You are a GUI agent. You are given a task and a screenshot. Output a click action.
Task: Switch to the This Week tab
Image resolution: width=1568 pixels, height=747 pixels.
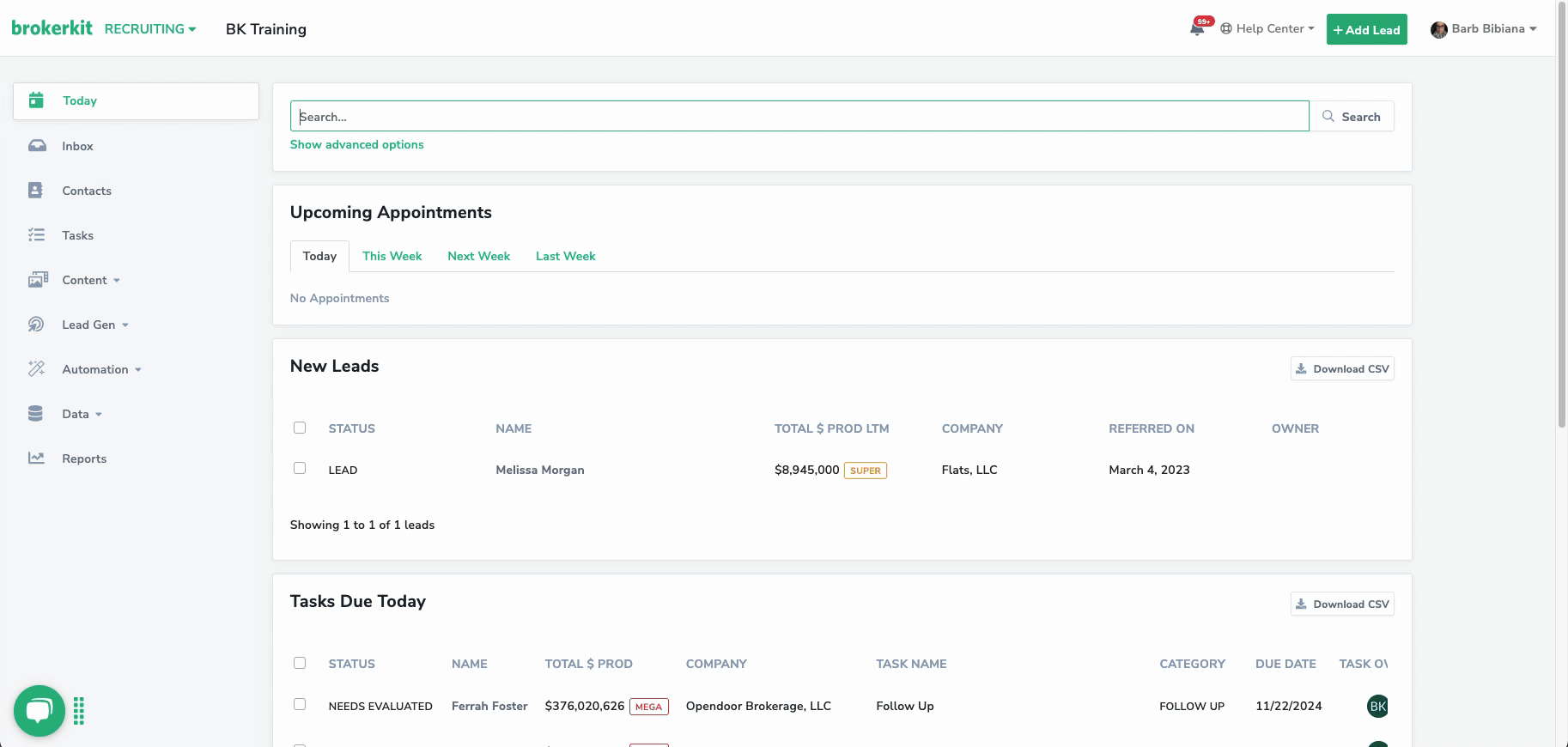[392, 256]
